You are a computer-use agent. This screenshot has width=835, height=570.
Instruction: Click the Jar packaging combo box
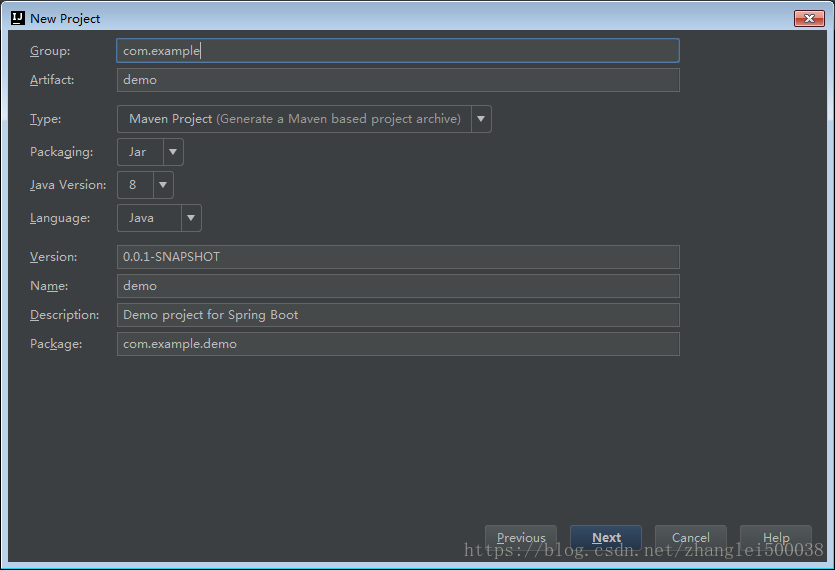140,152
